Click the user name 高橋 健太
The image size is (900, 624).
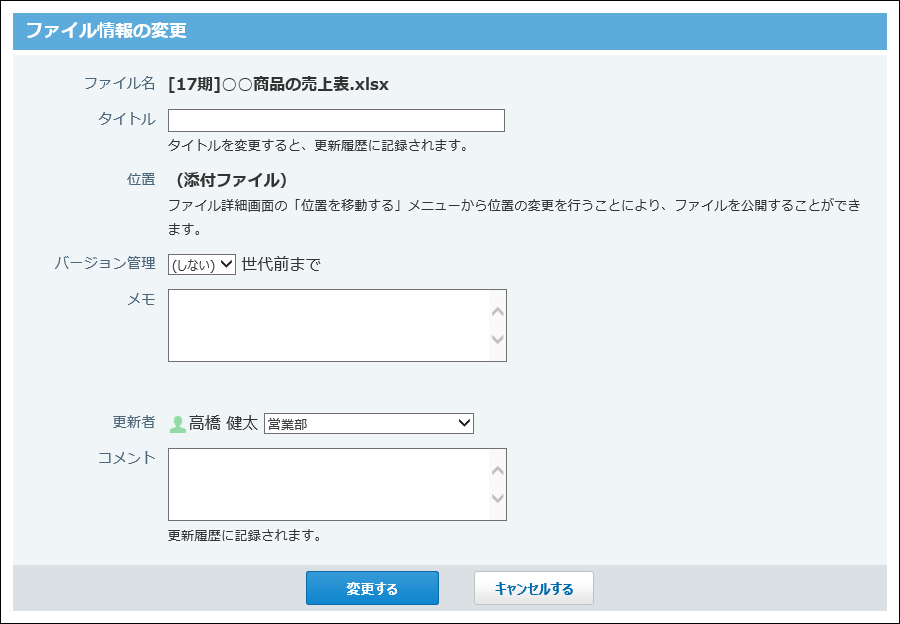[x=223, y=424]
